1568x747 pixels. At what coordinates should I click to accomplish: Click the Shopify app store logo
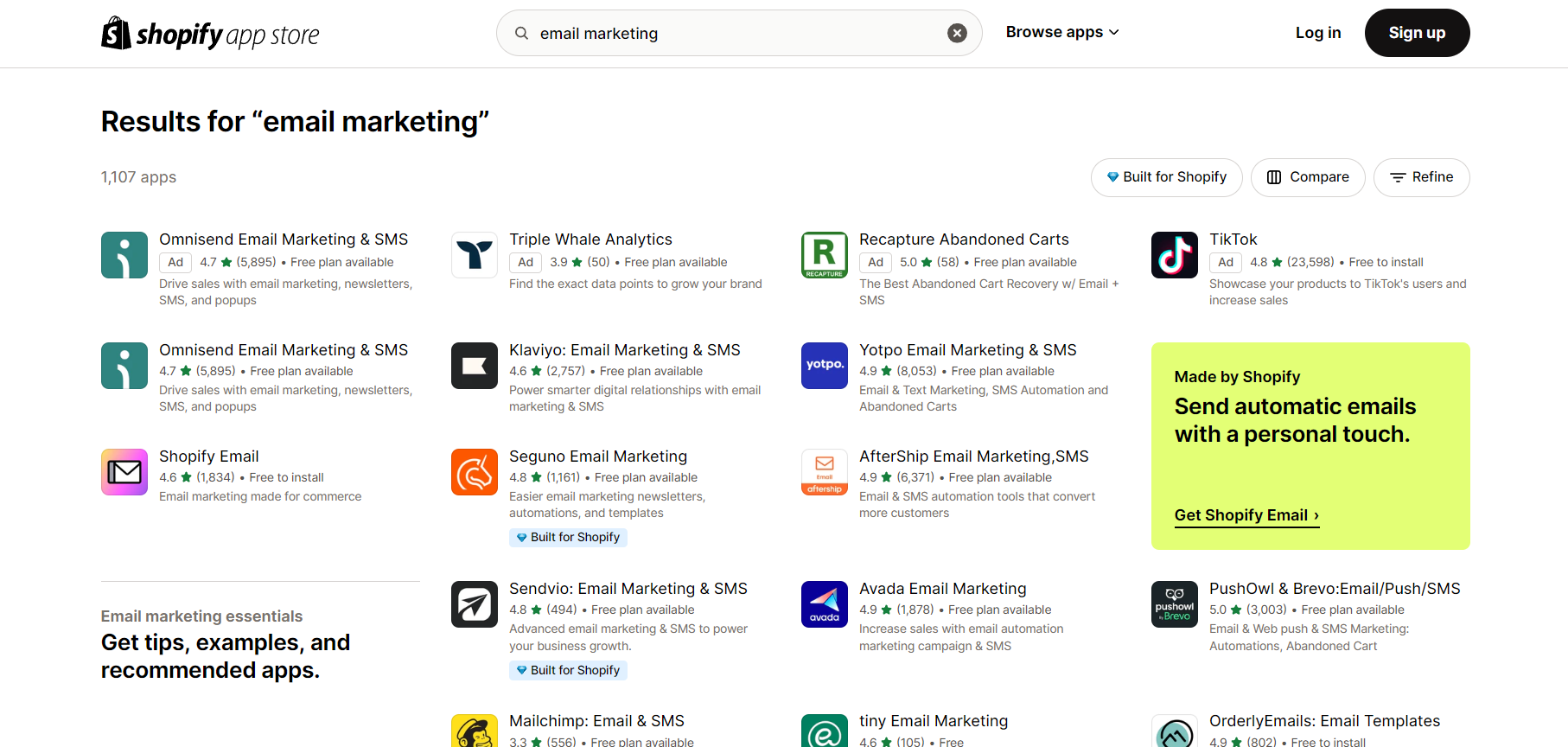(x=210, y=34)
